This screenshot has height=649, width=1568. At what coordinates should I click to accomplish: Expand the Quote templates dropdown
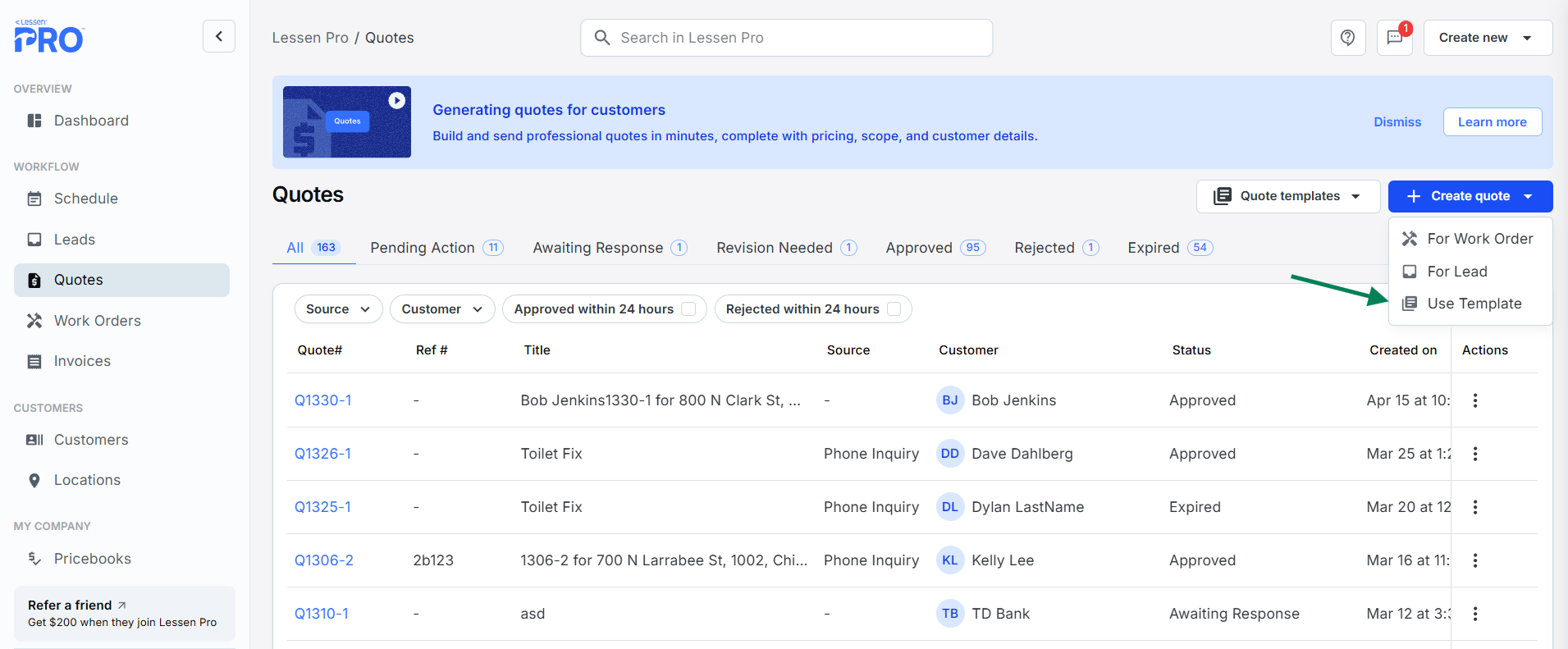[x=1288, y=196]
